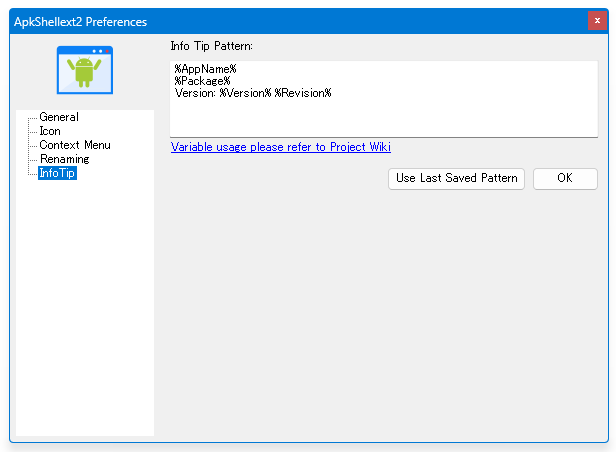The height and width of the screenshot is (452, 616).
Task: Click the word Version: in the pattern
Action: pyautogui.click(x=195, y=93)
